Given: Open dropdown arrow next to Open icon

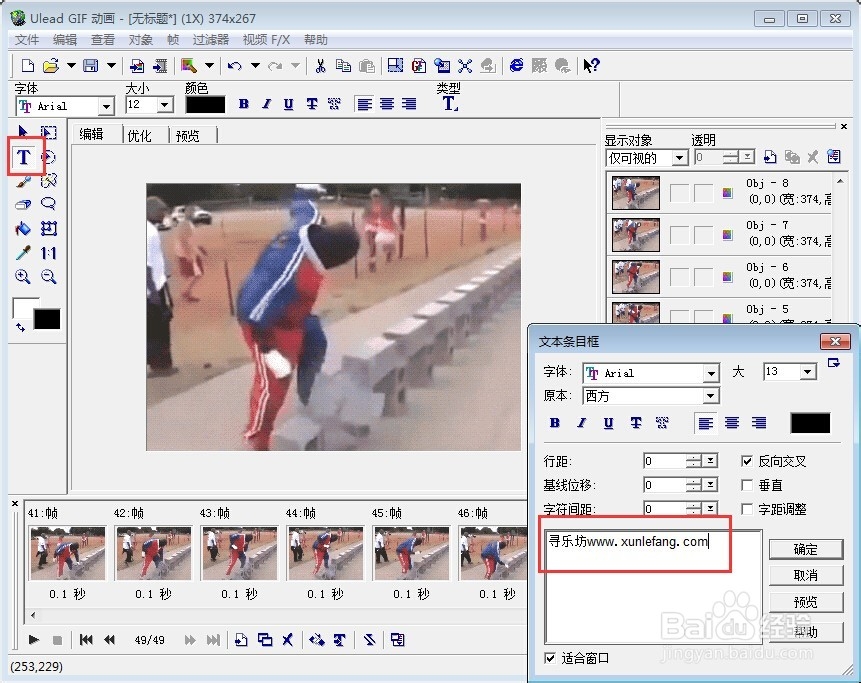Looking at the screenshot, I should point(71,66).
